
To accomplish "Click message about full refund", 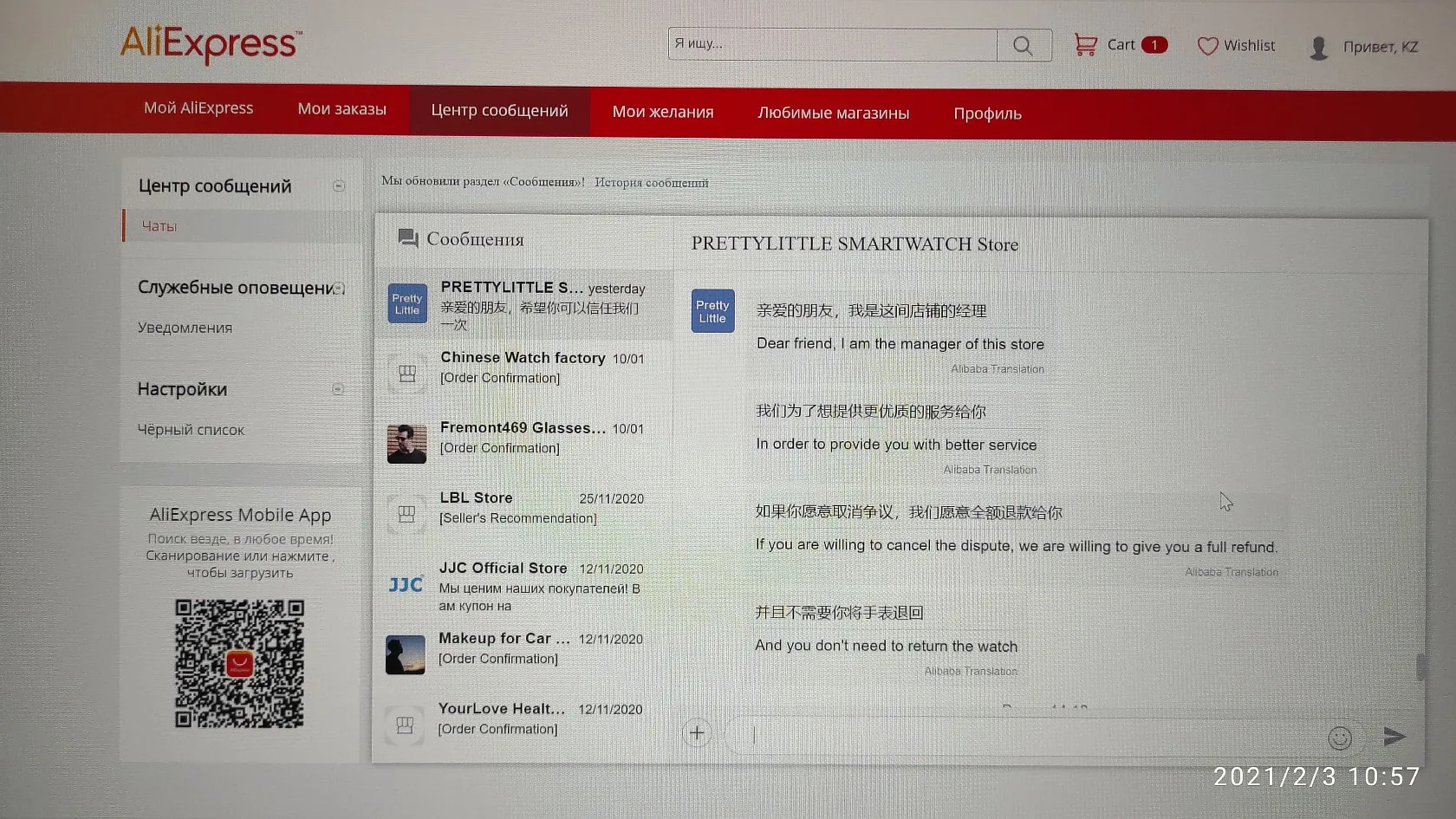I will tap(1017, 546).
